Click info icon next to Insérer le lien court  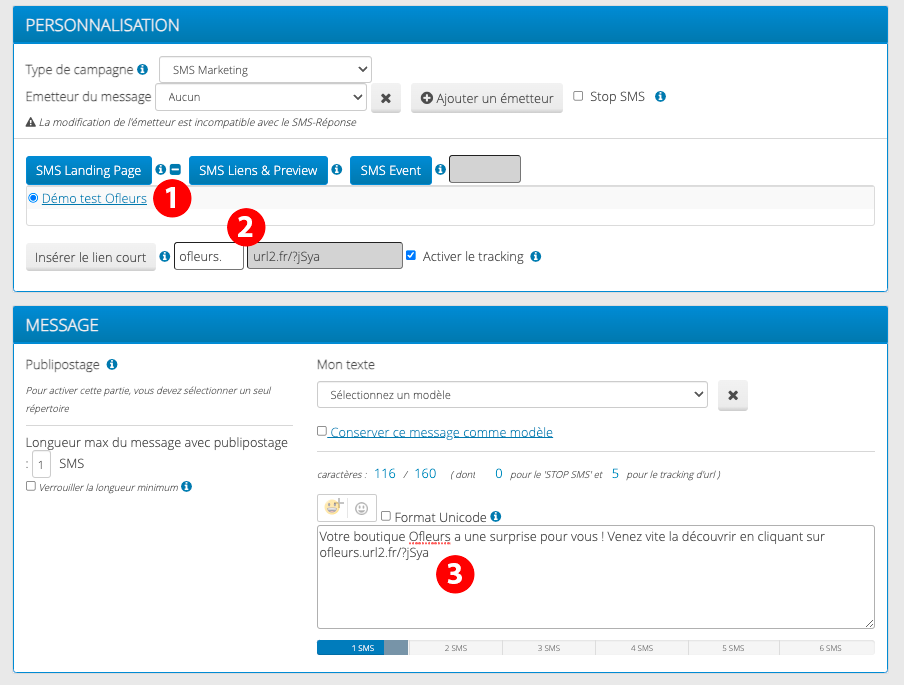[x=165, y=256]
